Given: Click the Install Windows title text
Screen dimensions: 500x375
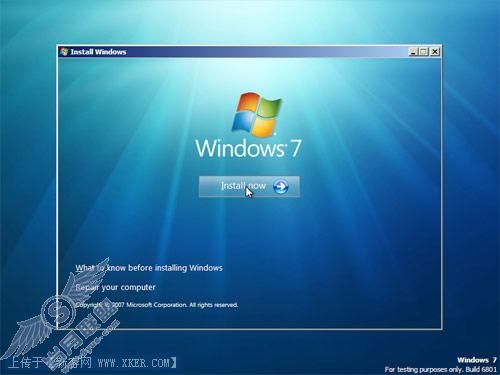Looking at the screenshot, I should pyautogui.click(x=98, y=52).
